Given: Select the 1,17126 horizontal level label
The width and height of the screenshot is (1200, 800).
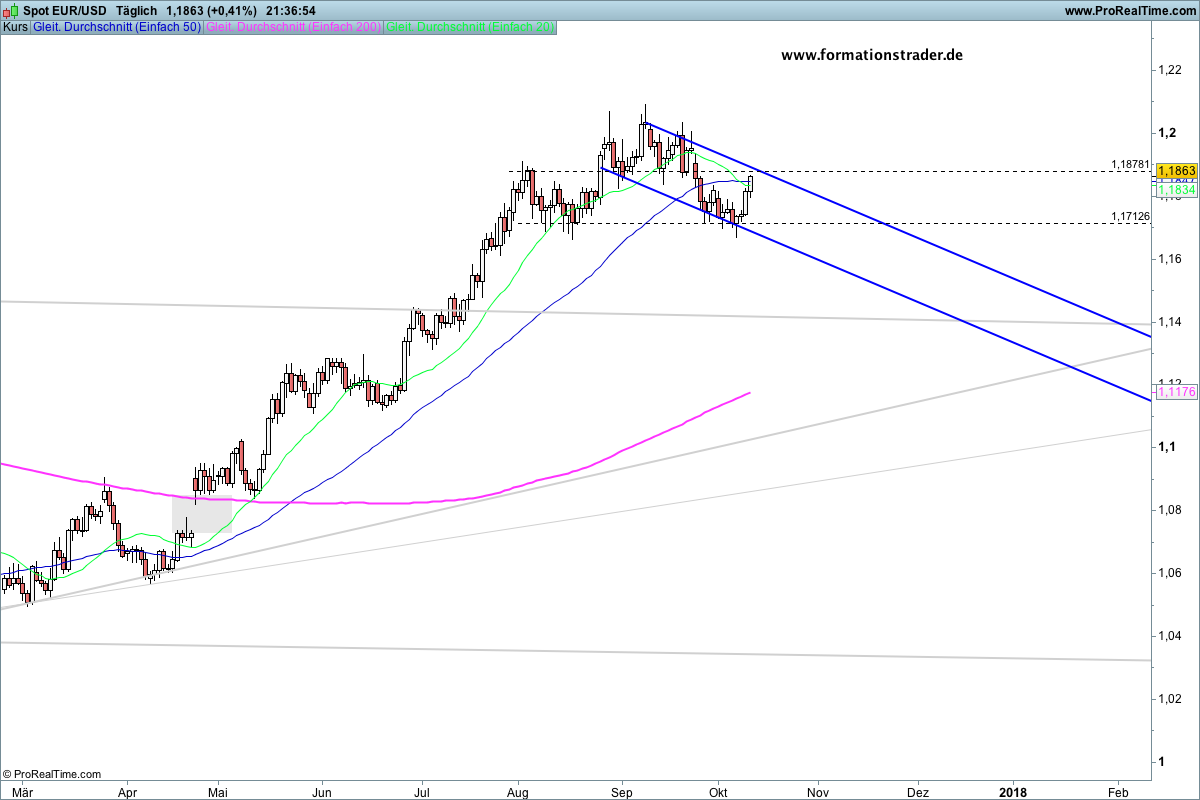Looking at the screenshot, I should coord(1130,216).
